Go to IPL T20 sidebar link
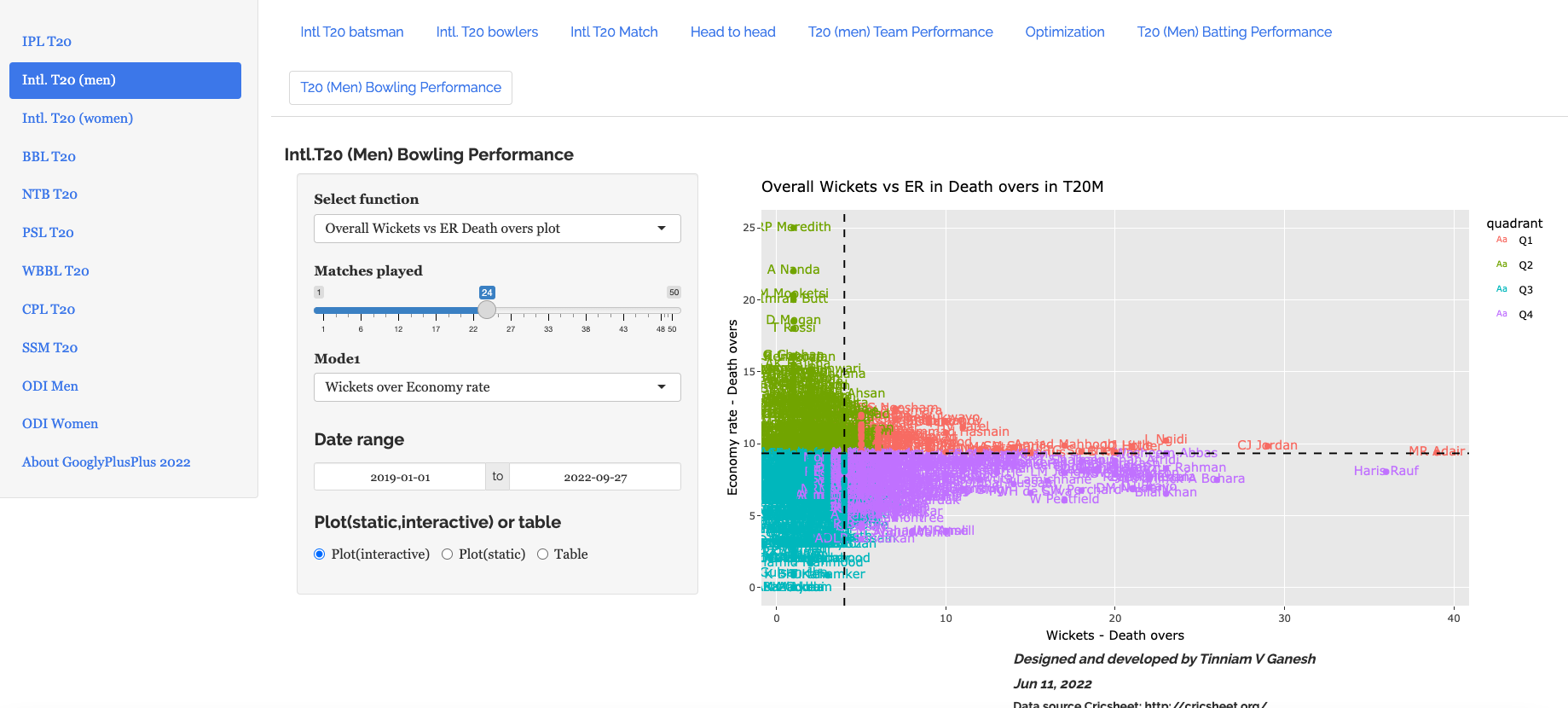The height and width of the screenshot is (708, 1568). click(x=47, y=42)
